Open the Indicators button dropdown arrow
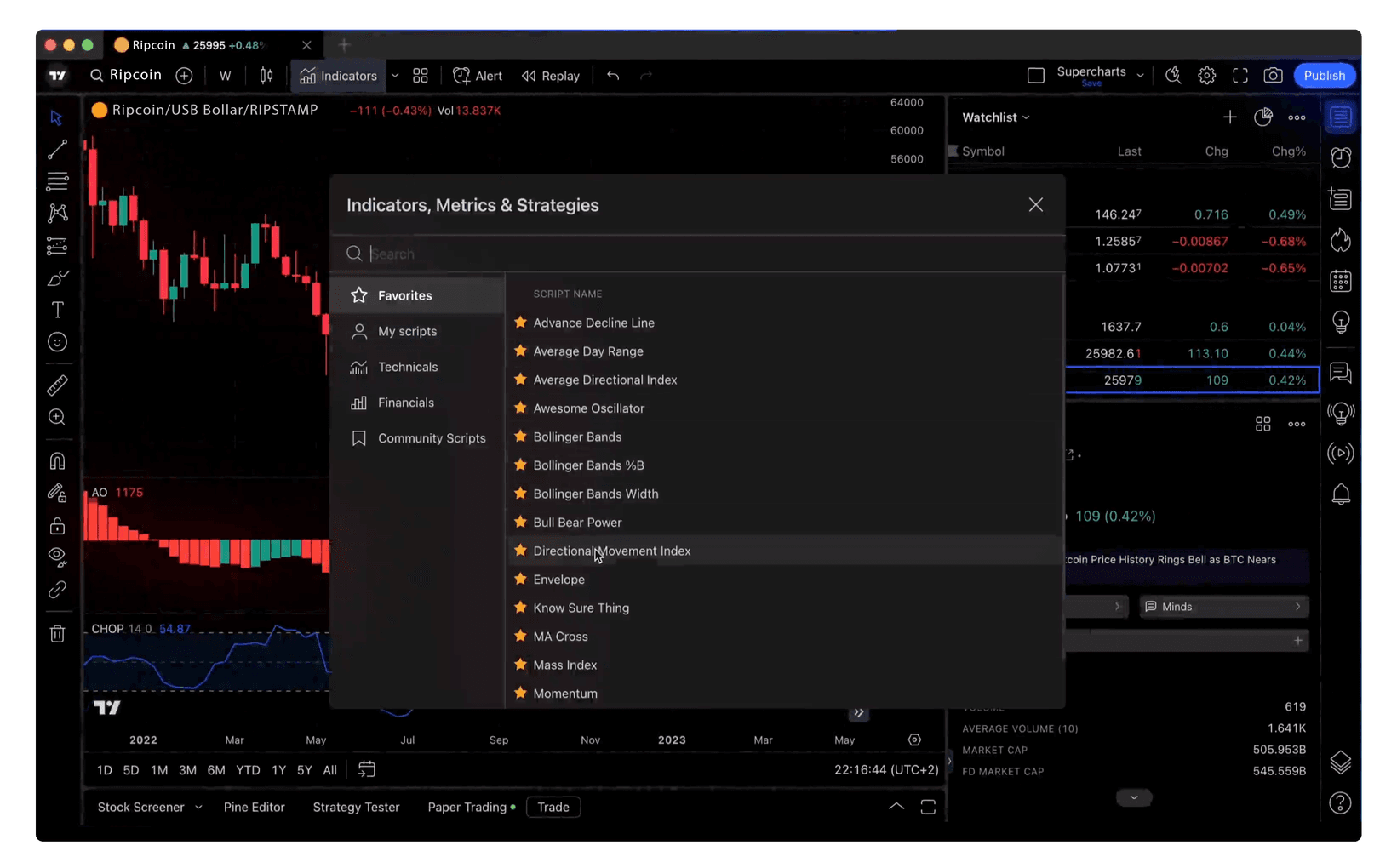 tap(394, 75)
